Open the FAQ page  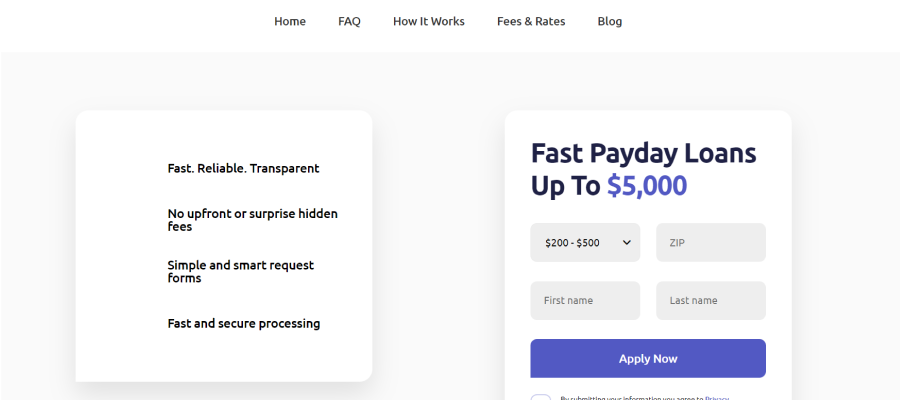[349, 21]
